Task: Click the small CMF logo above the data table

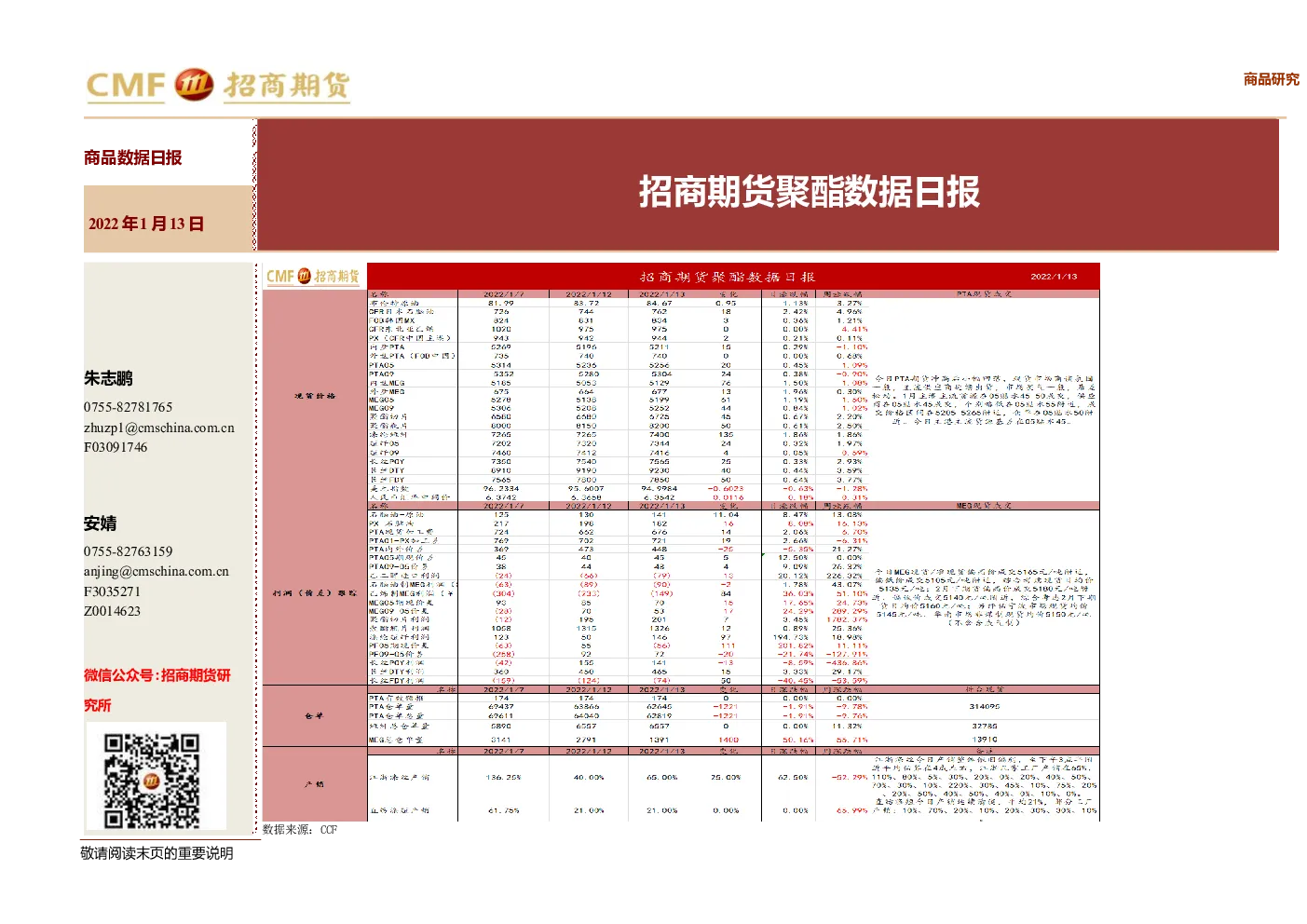Action: click(x=312, y=276)
